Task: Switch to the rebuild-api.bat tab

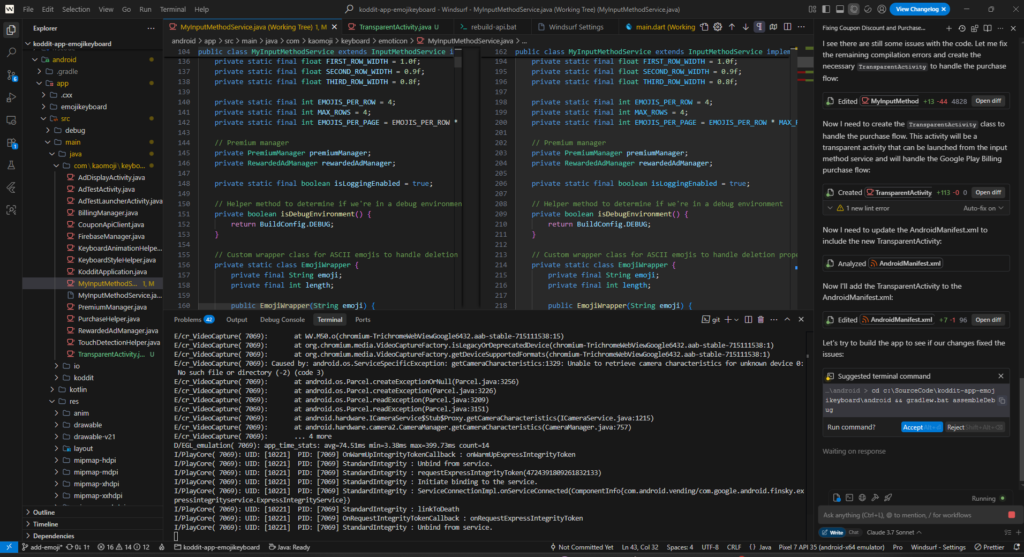Action: (493, 27)
